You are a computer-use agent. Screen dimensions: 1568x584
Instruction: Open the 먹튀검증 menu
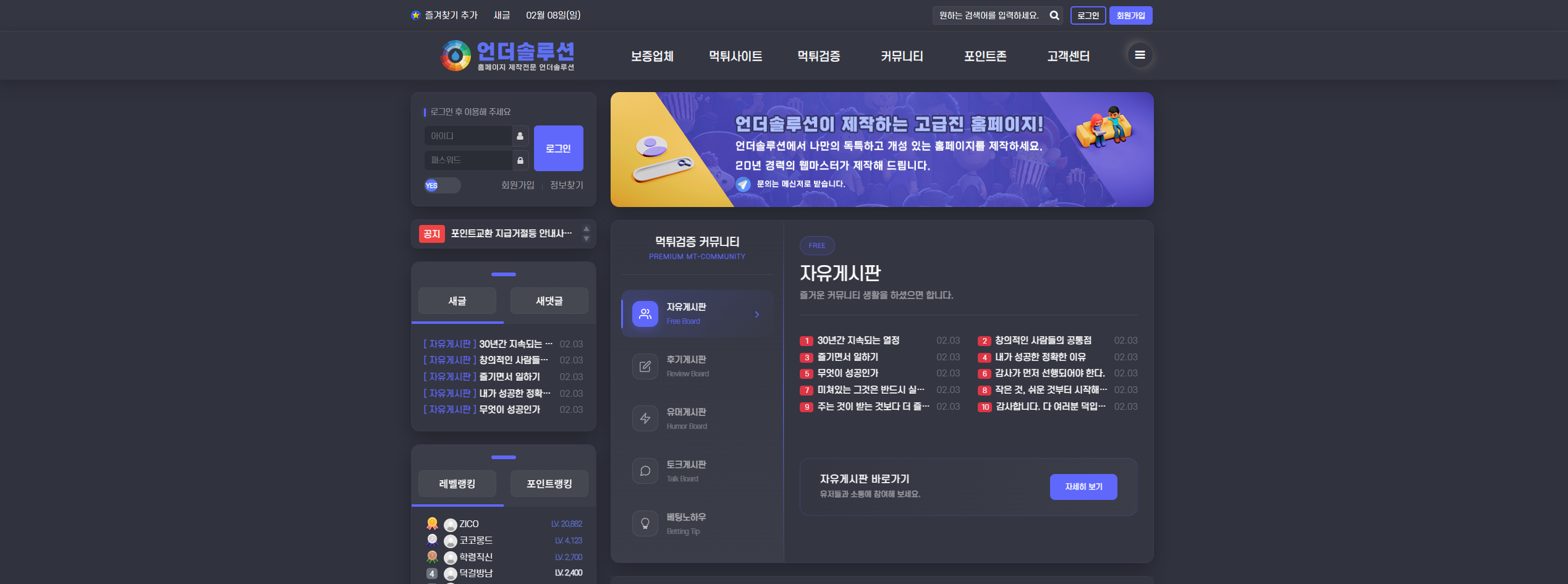818,56
